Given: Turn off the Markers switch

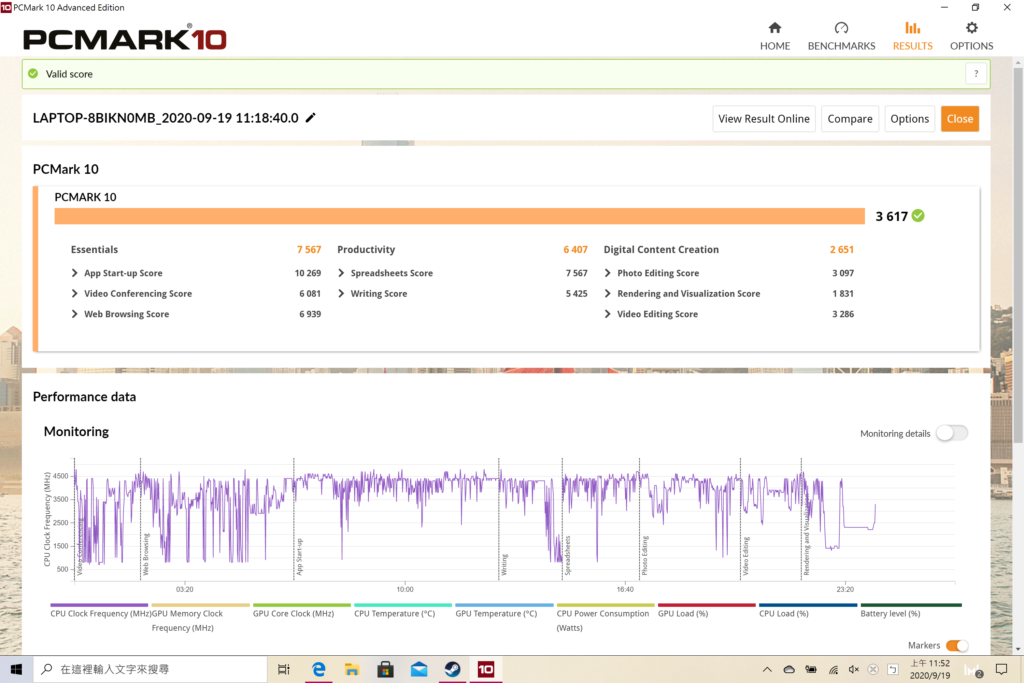Looking at the screenshot, I should (x=957, y=645).
